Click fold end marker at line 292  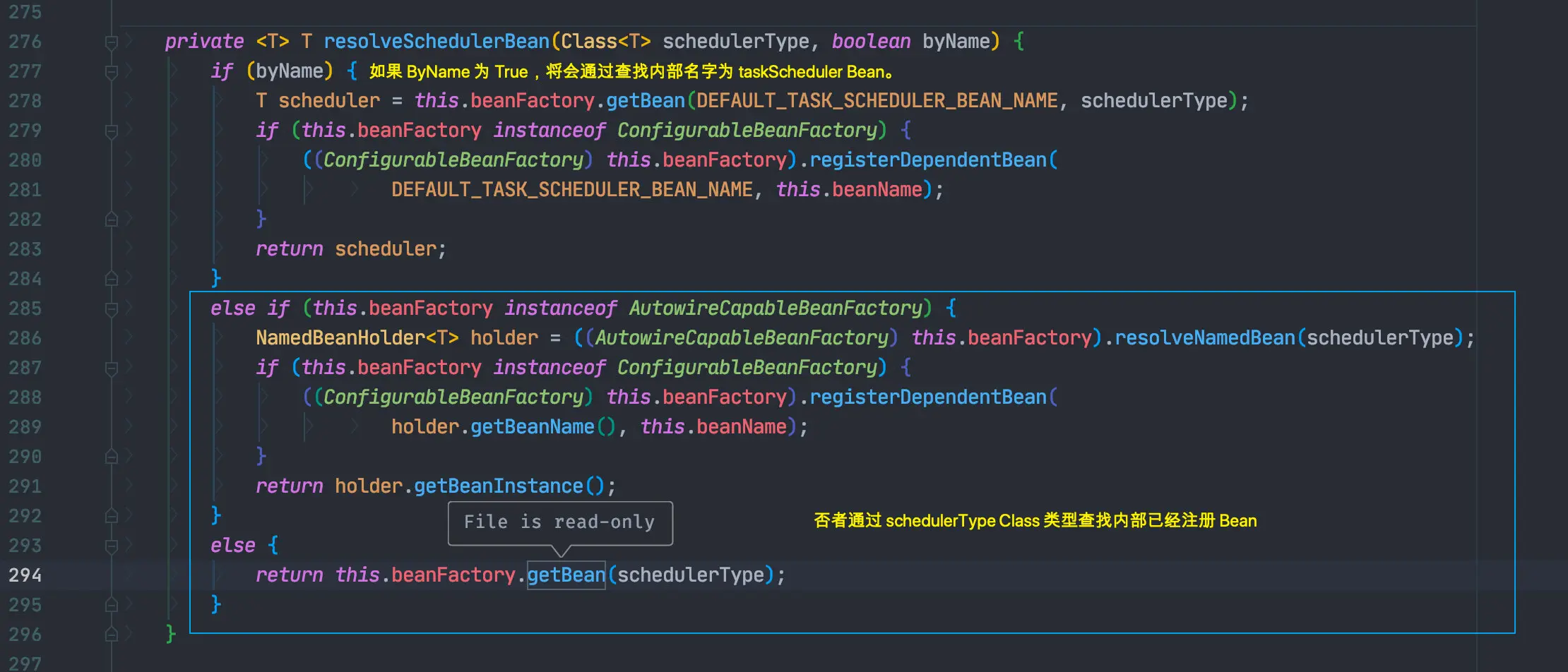click(x=111, y=516)
